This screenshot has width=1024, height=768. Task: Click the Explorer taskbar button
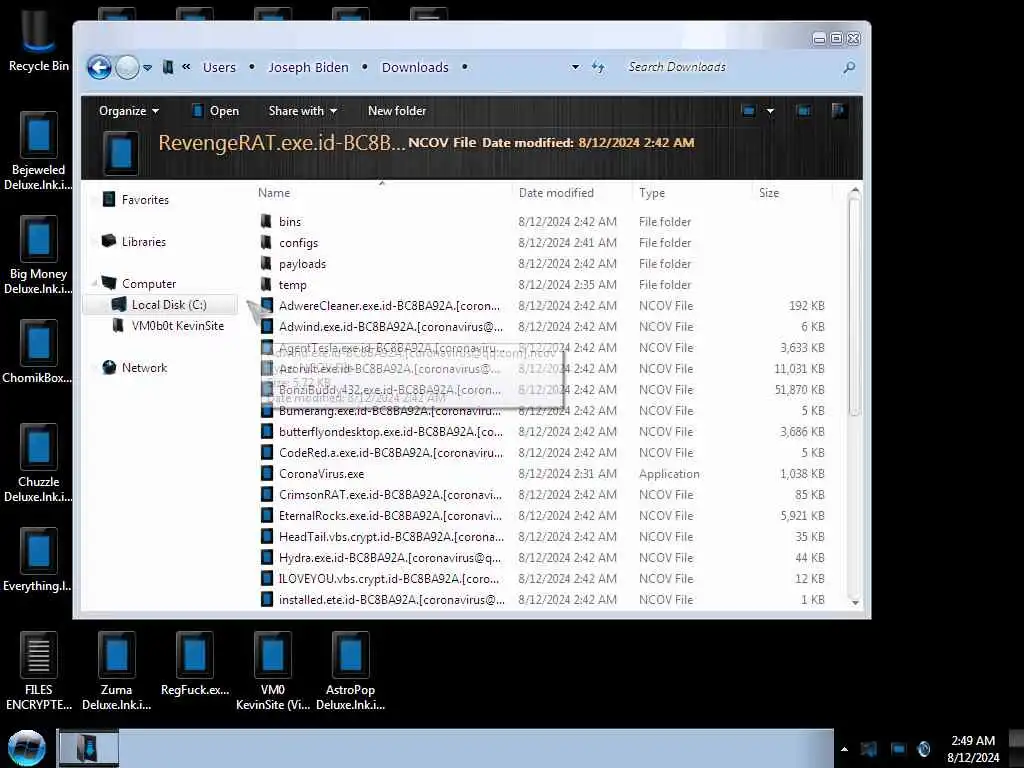click(x=89, y=748)
